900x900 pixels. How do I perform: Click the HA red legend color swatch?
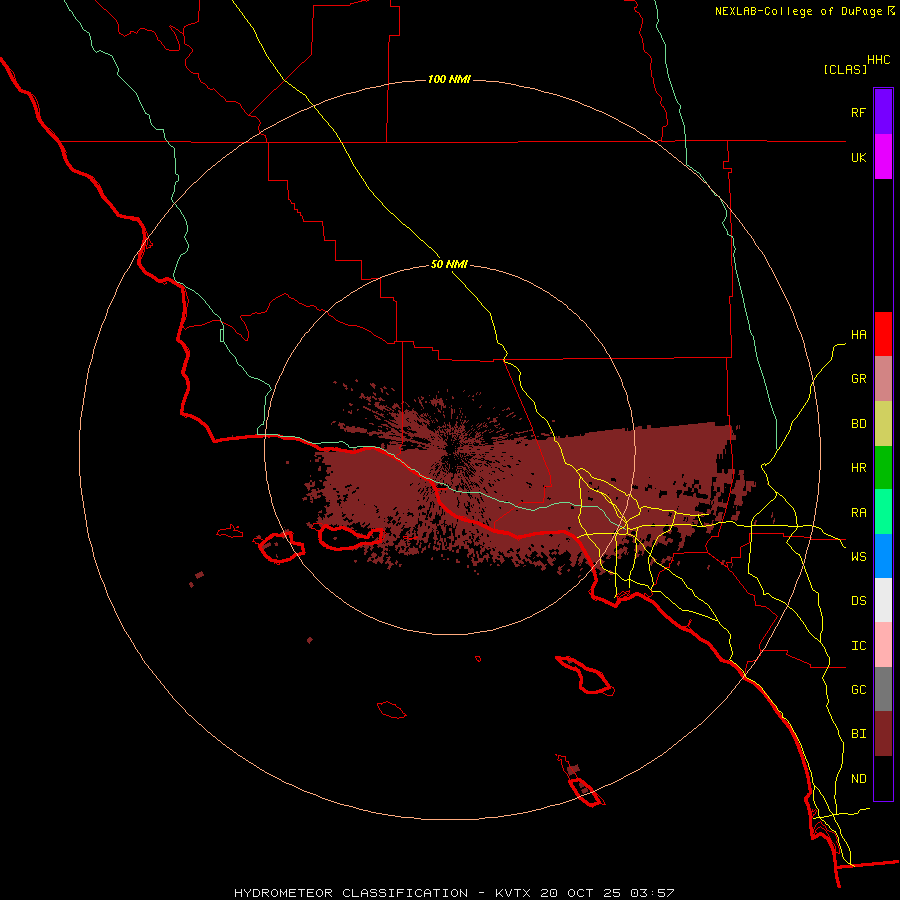click(x=883, y=334)
